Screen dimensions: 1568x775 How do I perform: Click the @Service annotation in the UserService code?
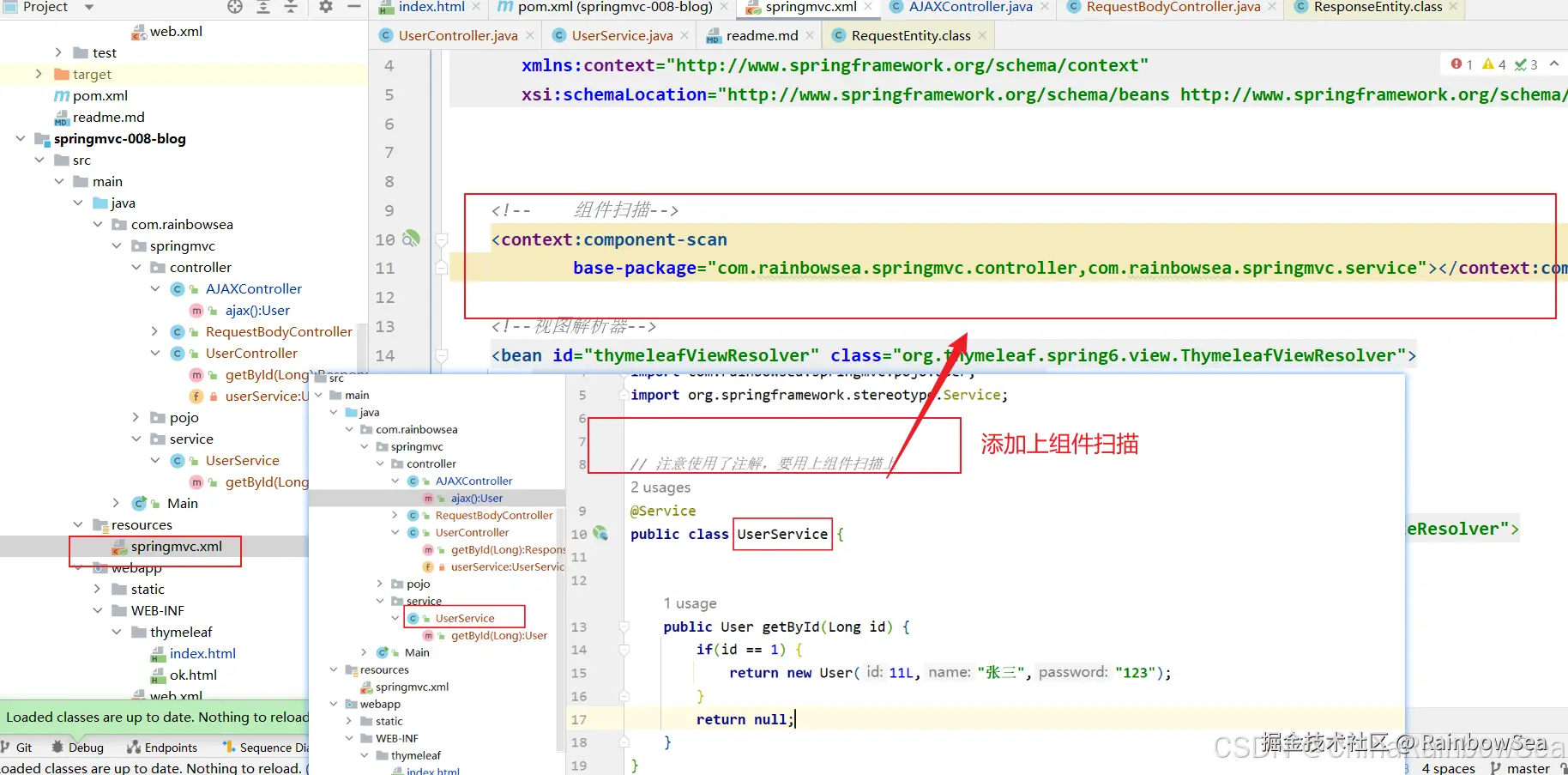[663, 511]
